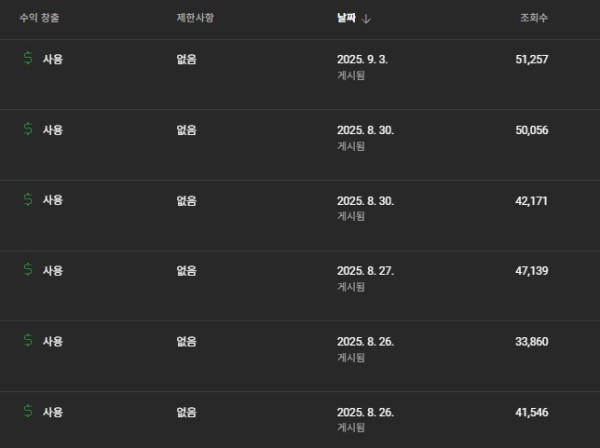Click the dollar icon in the 51,257 views row

click(x=28, y=59)
